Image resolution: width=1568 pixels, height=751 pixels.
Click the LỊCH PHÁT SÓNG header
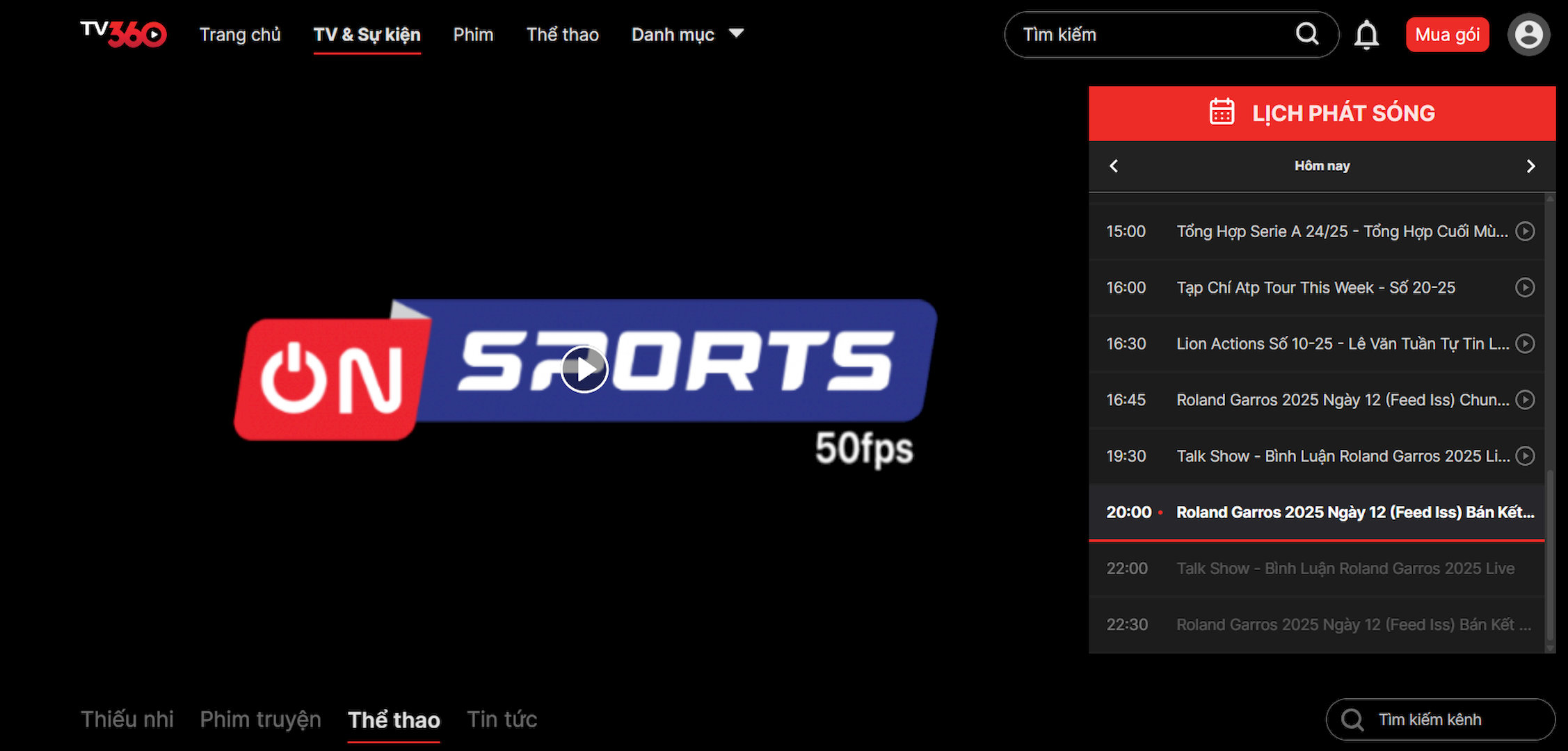click(x=1322, y=113)
